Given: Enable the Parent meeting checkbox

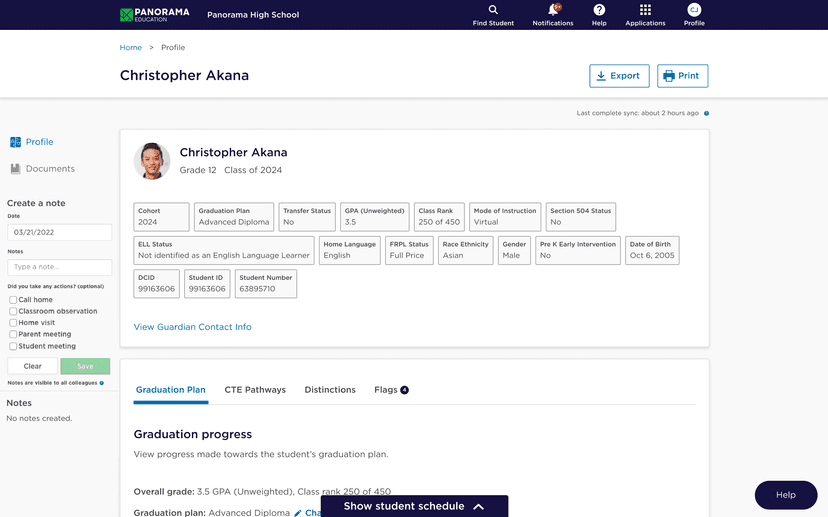Looking at the screenshot, I should tap(13, 335).
